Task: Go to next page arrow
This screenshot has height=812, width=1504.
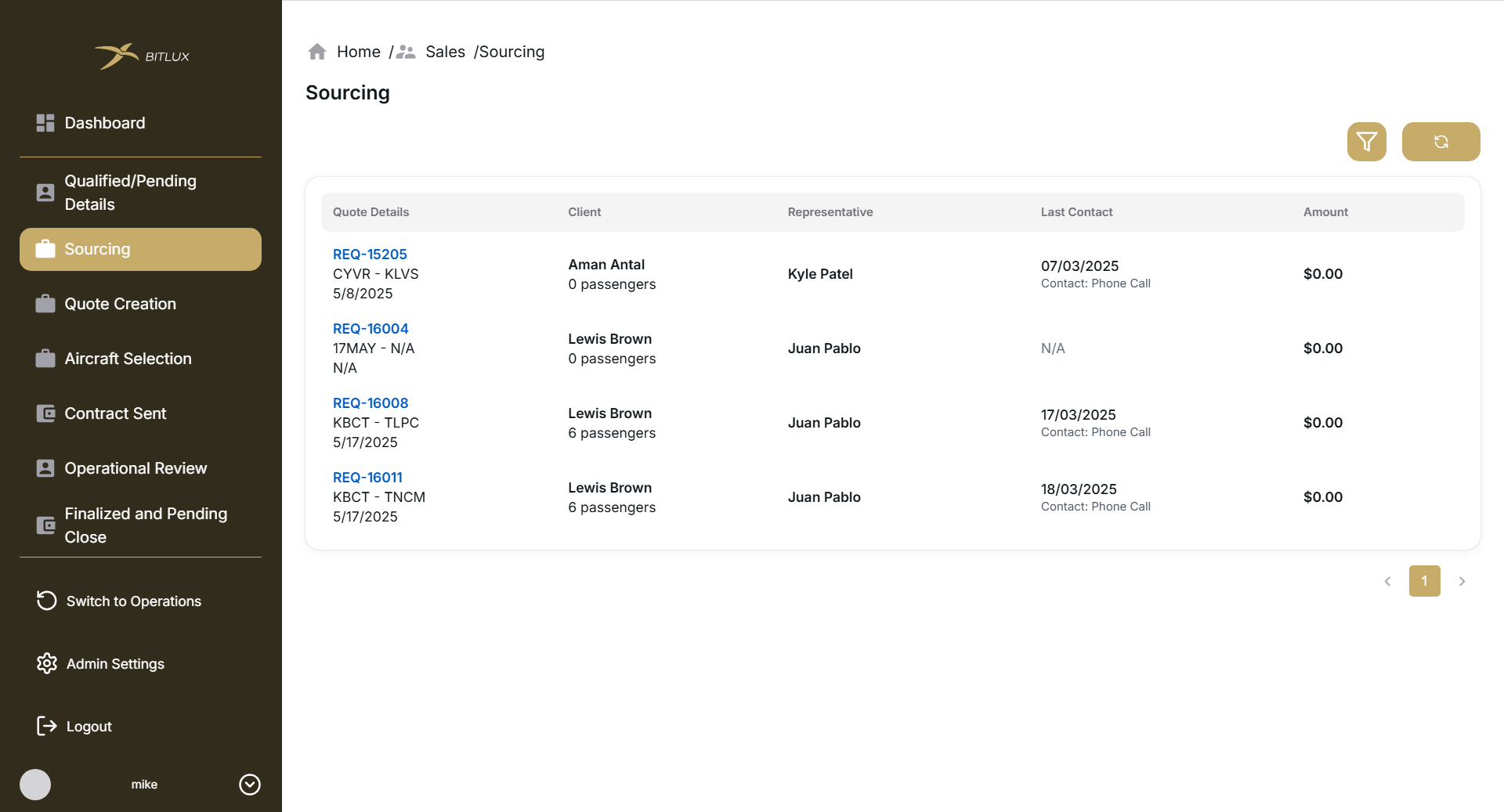Action: tap(1462, 581)
